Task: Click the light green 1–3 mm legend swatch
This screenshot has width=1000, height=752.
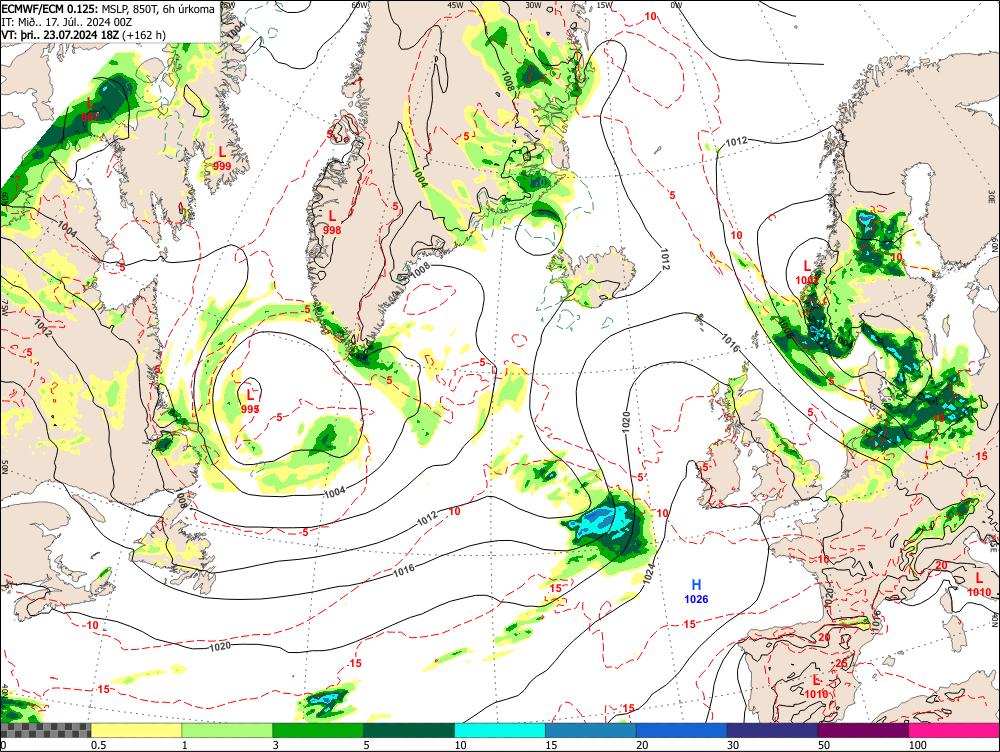Action: coord(226,731)
